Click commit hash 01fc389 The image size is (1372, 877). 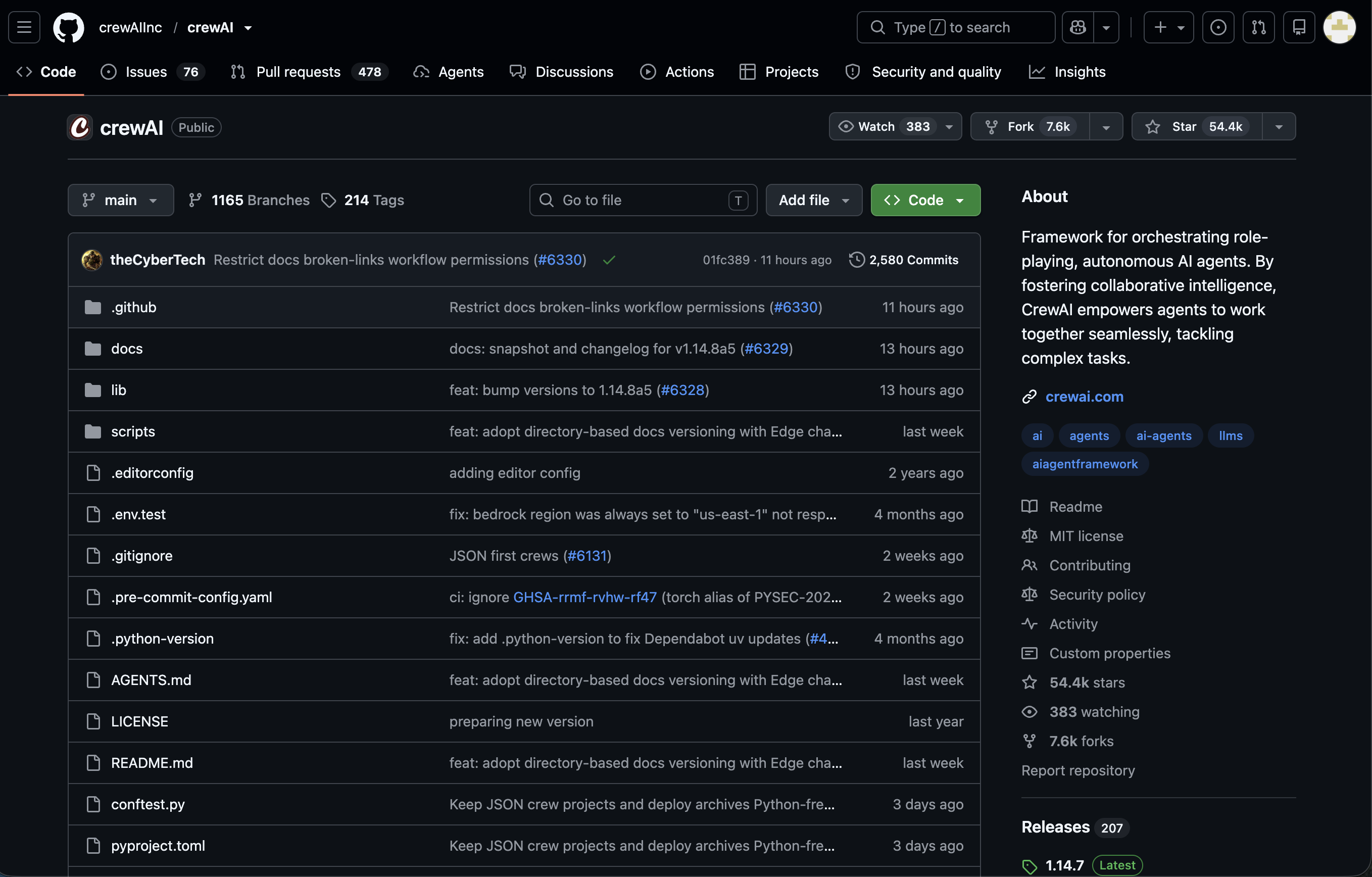pos(726,260)
